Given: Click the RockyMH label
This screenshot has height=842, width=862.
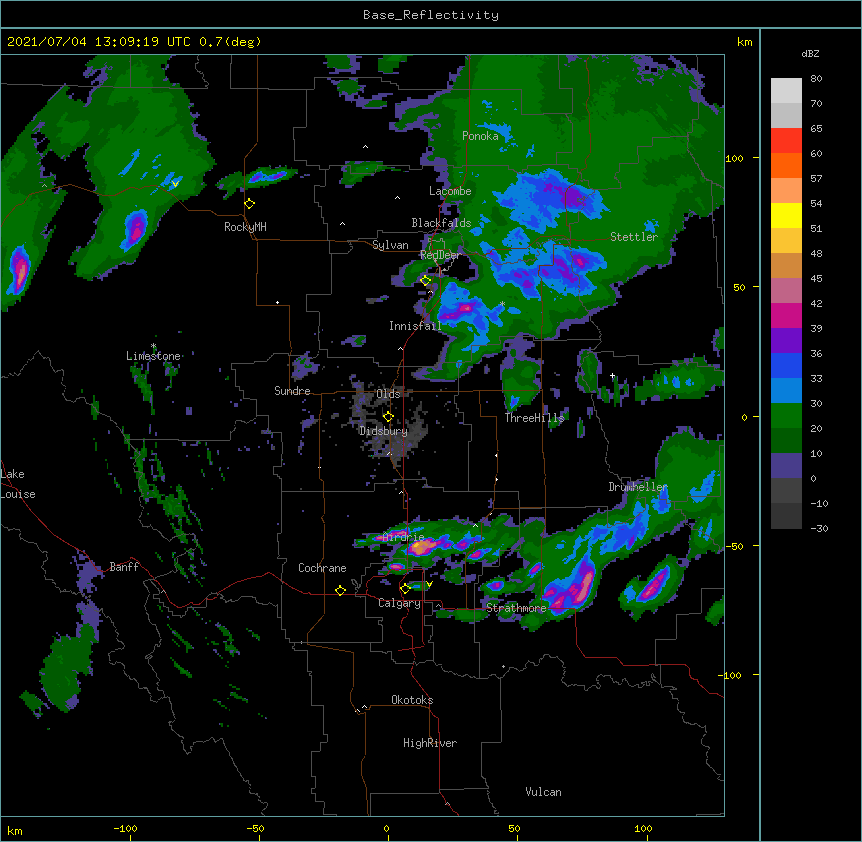Looking at the screenshot, I should [x=245, y=227].
